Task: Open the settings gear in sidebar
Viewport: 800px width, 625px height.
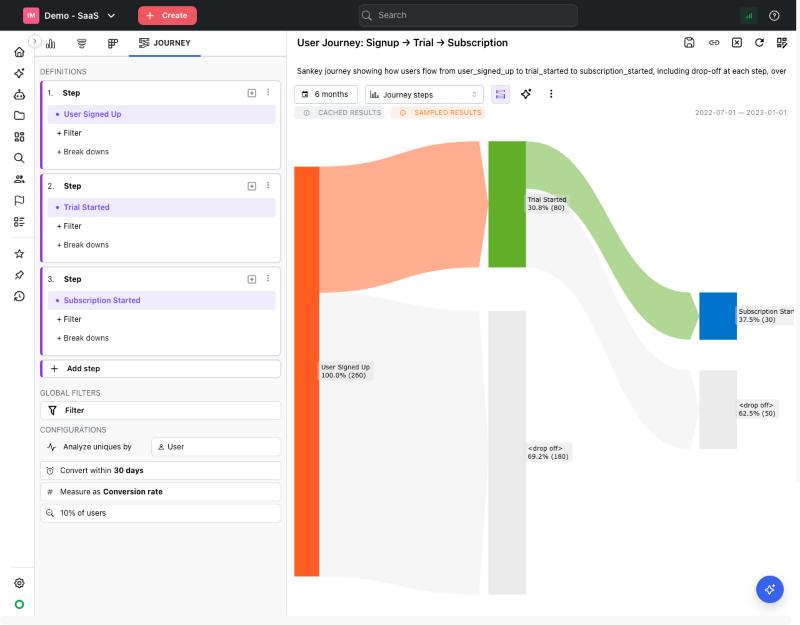Action: 19,583
